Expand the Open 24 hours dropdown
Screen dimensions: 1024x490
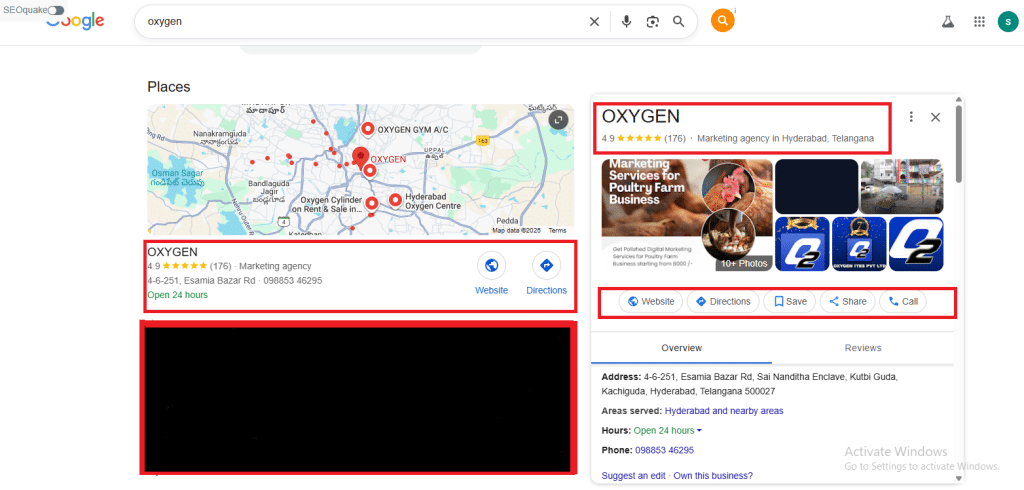coord(699,431)
